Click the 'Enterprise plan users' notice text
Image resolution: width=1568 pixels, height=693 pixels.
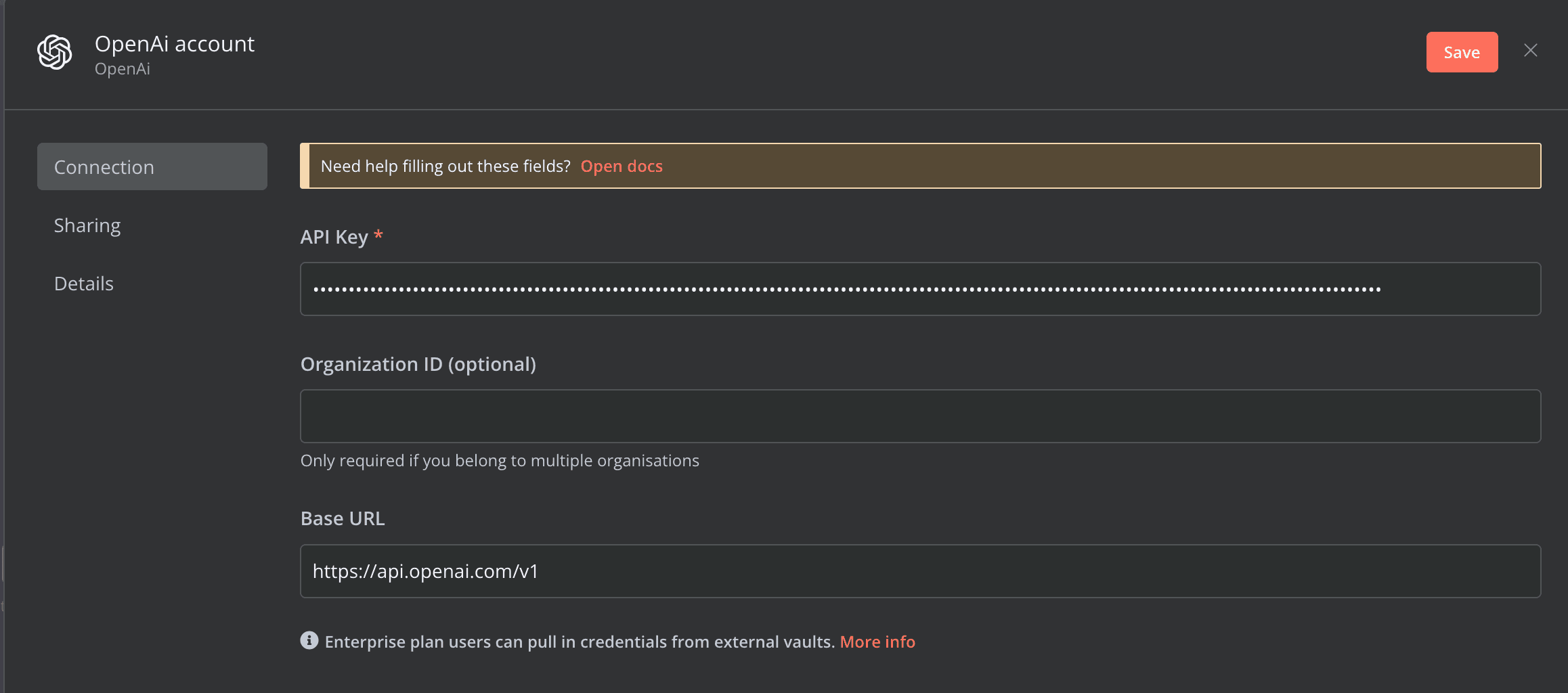click(580, 642)
